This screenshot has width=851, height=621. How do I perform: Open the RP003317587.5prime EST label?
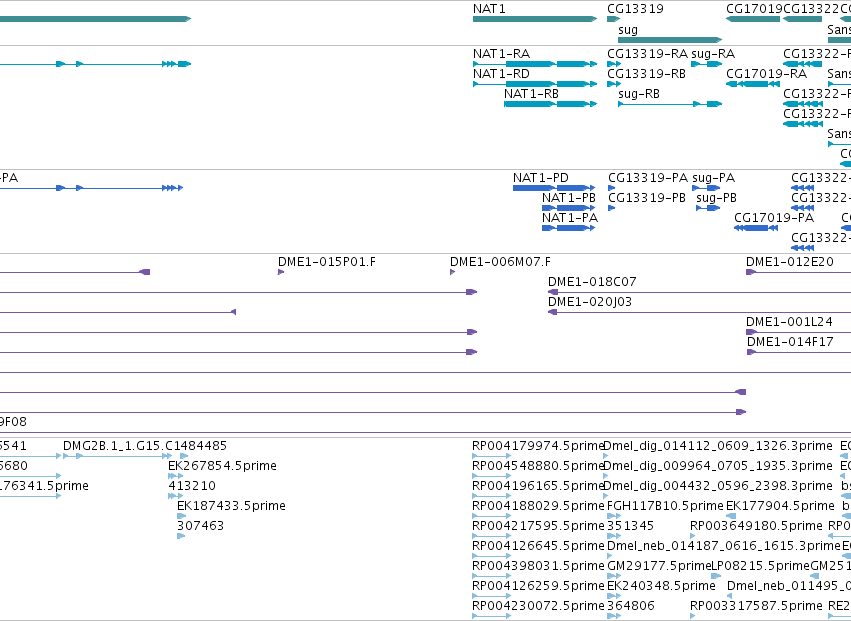coord(756,606)
